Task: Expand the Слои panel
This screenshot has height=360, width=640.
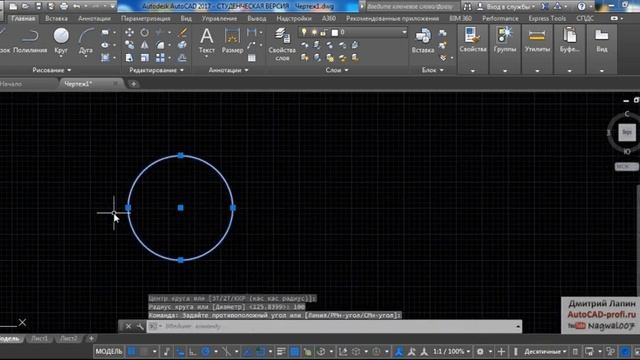Action: 337,70
